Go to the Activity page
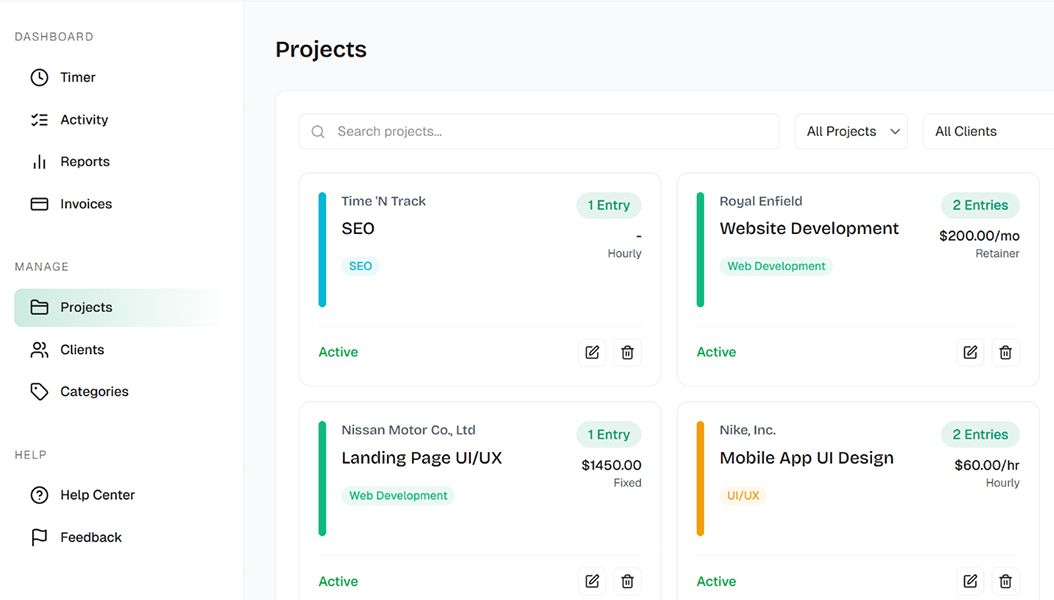 pyautogui.click(x=83, y=120)
